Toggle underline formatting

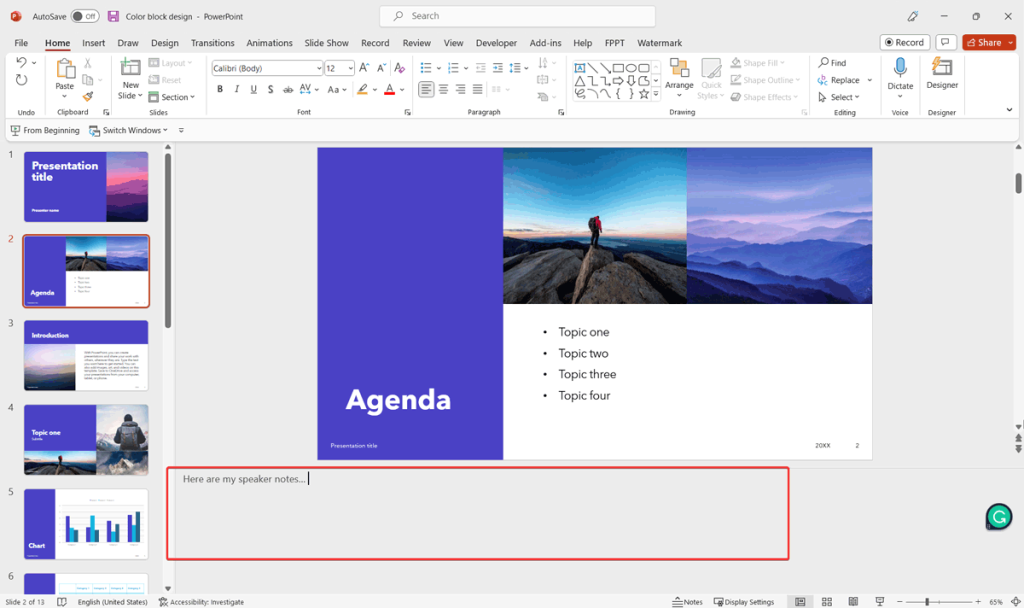click(252, 89)
